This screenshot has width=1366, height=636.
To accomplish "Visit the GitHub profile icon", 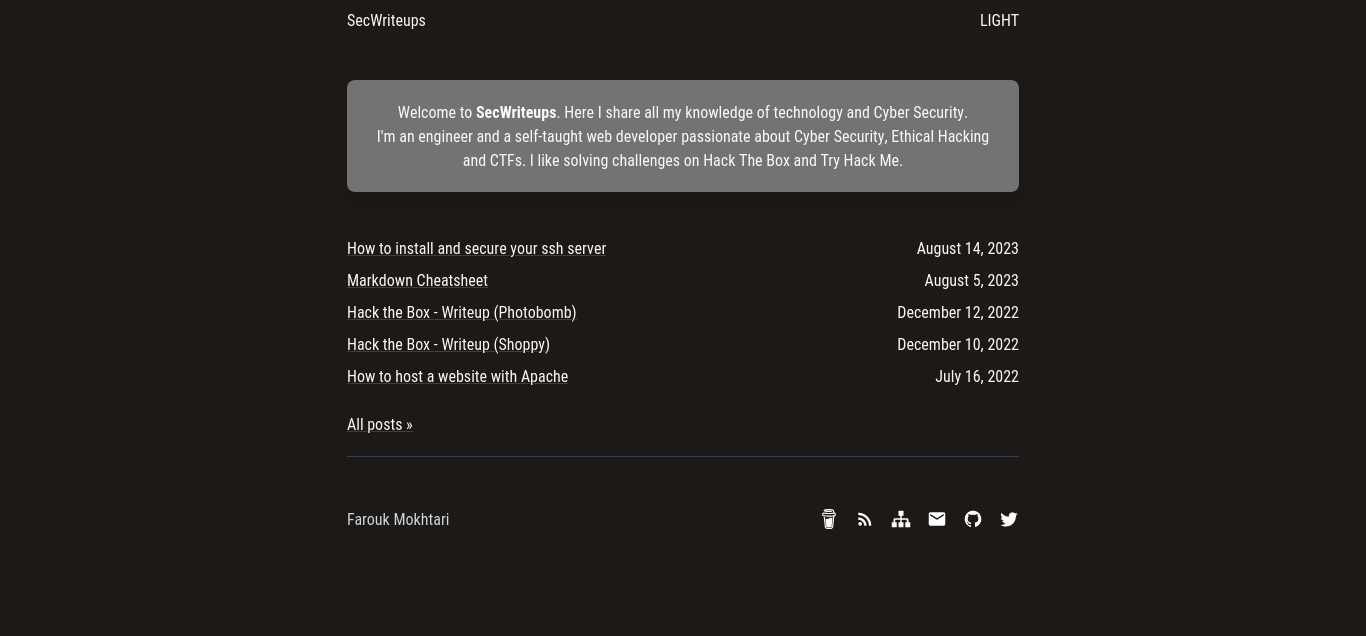I will click(973, 519).
